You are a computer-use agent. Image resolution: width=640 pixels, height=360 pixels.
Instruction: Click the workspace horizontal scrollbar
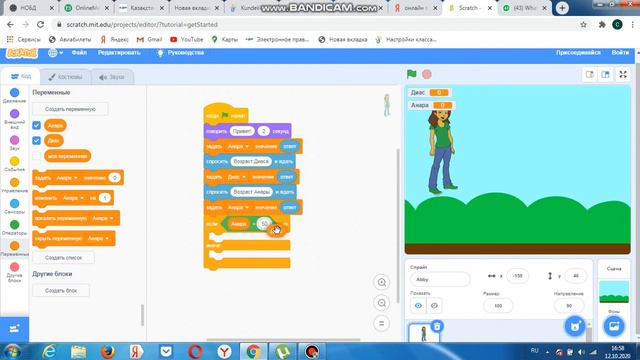coord(283,339)
